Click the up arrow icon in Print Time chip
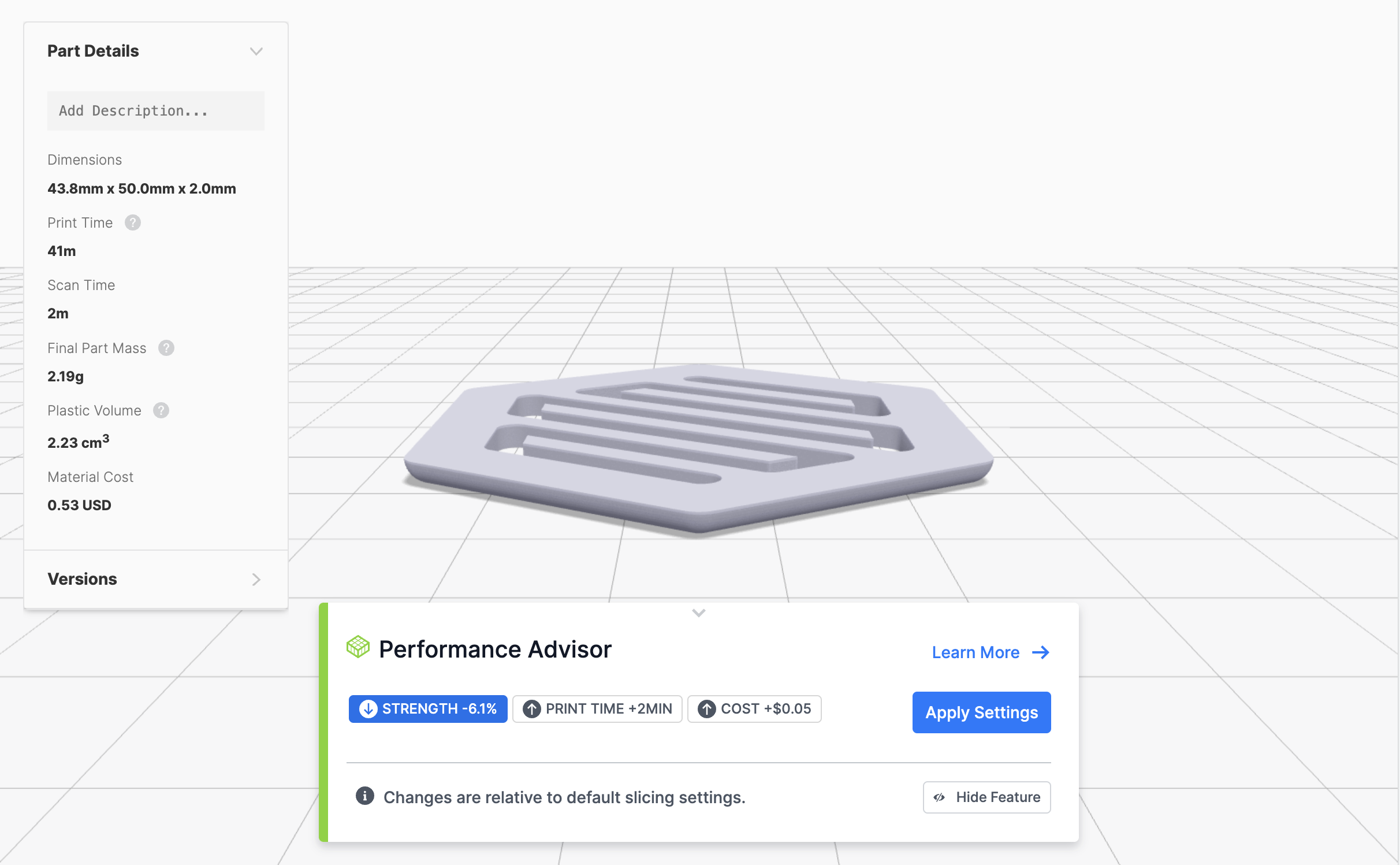Viewport: 1400px width, 865px height. coord(531,708)
